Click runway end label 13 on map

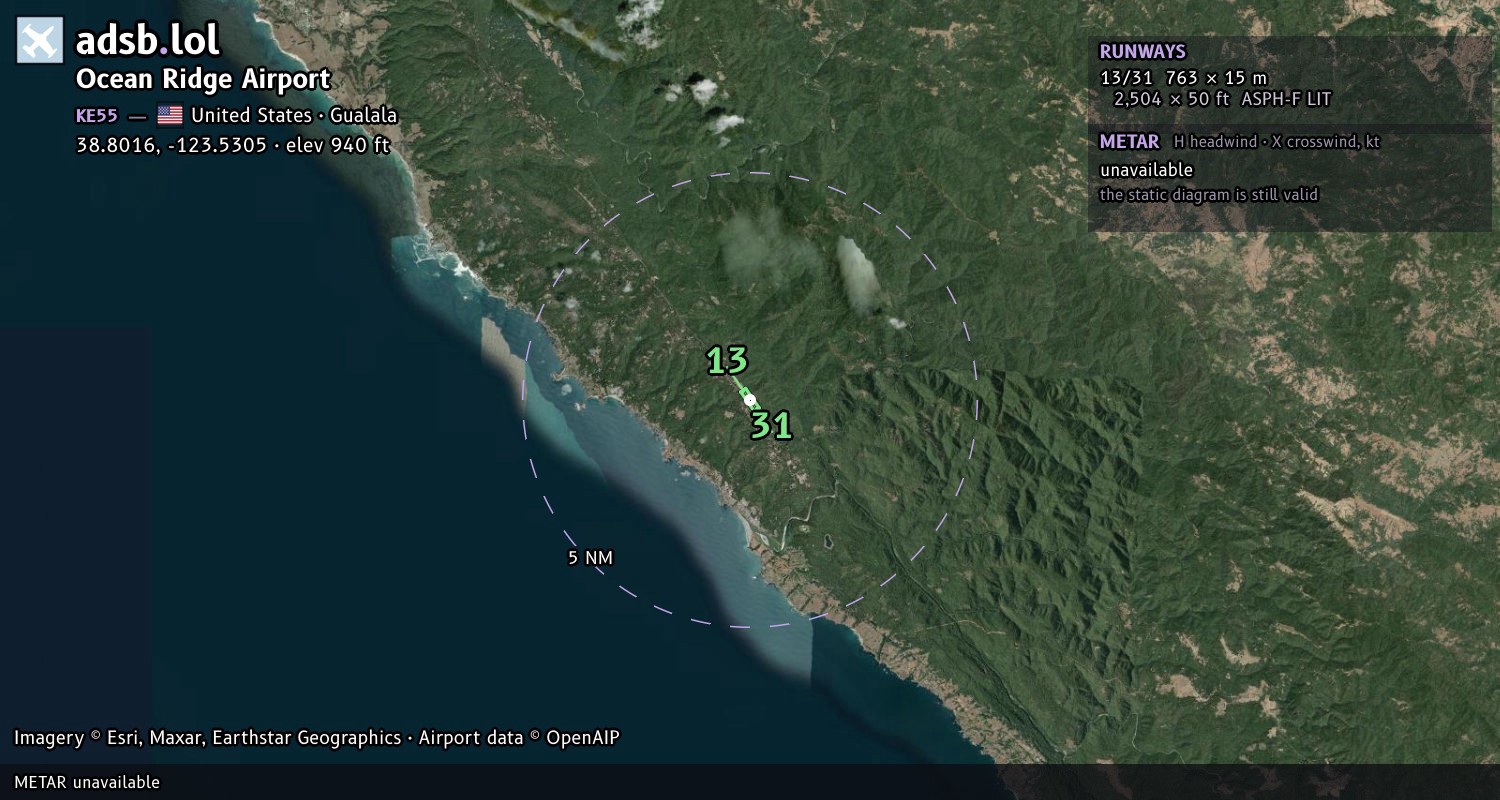(727, 360)
